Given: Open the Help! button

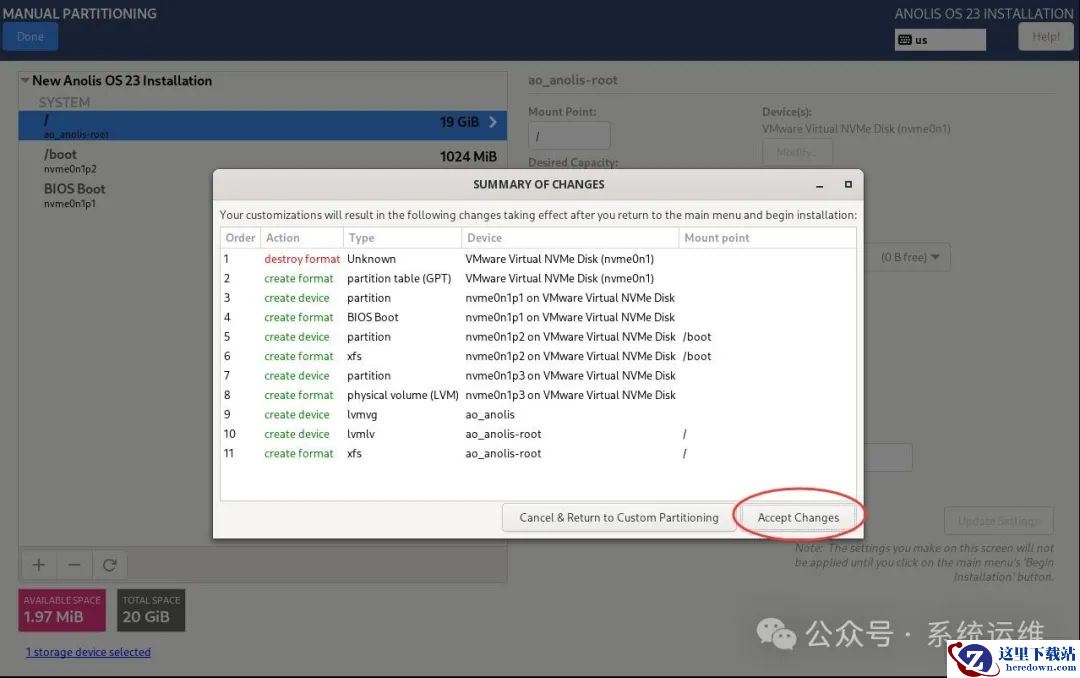Looking at the screenshot, I should click(x=1046, y=37).
